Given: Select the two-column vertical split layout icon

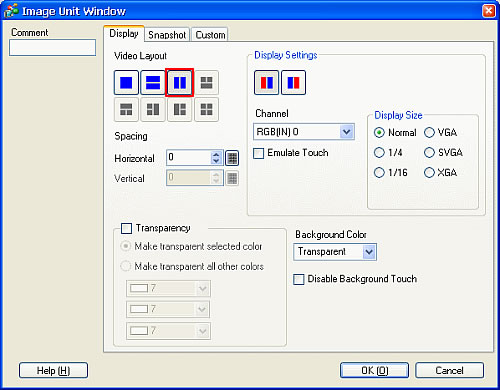Looking at the screenshot, I should point(180,82).
